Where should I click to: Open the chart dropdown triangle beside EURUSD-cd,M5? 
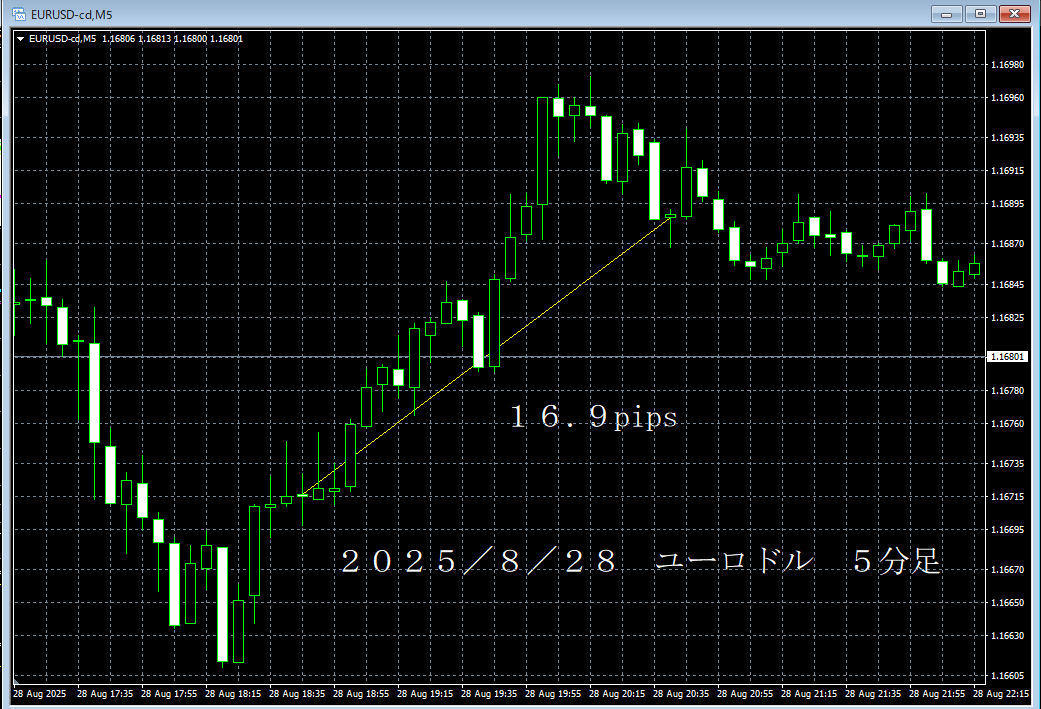coord(21,39)
